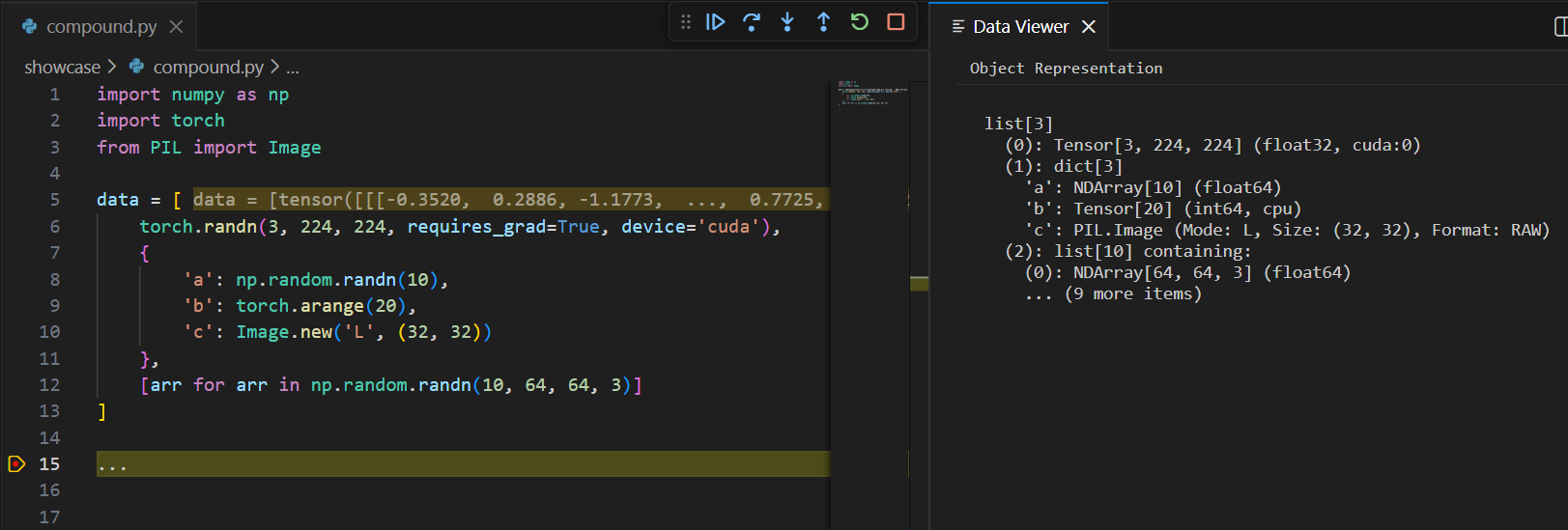Click 'b': Tensor[20] (int64, cpu) entry
Viewport: 1568px width, 530px height.
pos(1163,209)
